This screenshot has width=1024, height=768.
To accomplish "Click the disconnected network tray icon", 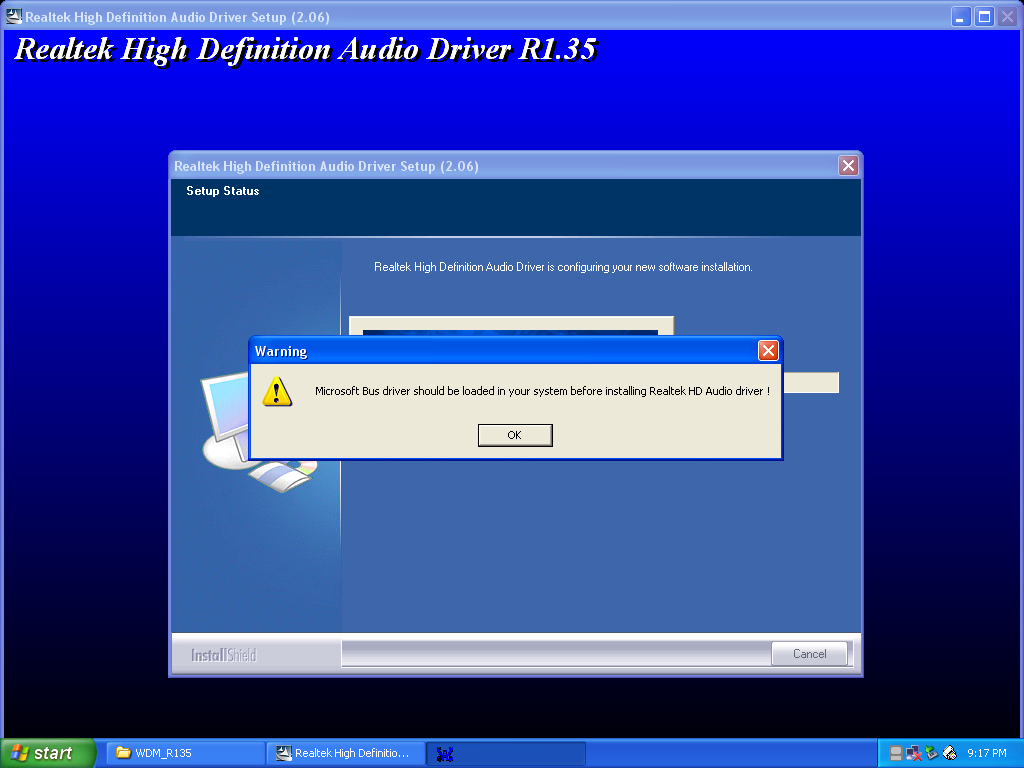I will [914, 753].
